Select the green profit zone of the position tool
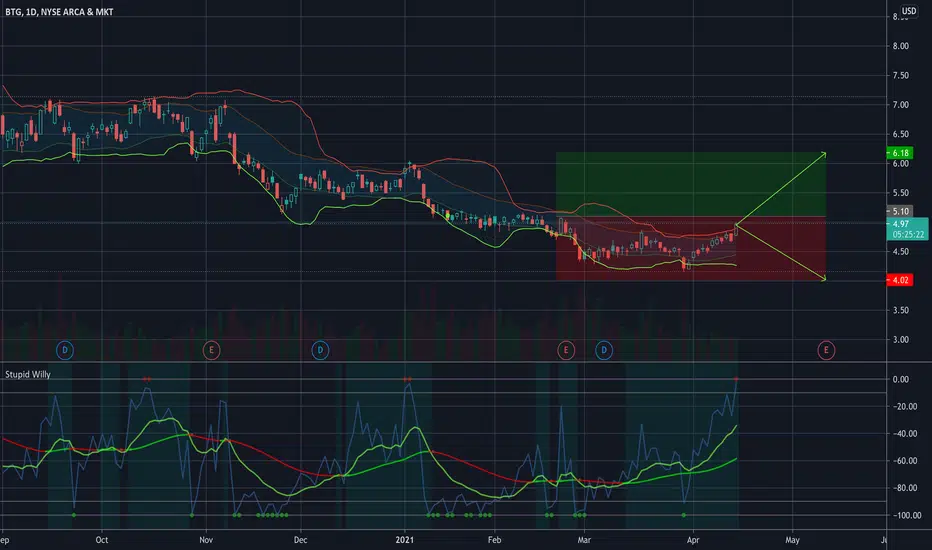Screen dimensions: 932x550 click(691, 184)
